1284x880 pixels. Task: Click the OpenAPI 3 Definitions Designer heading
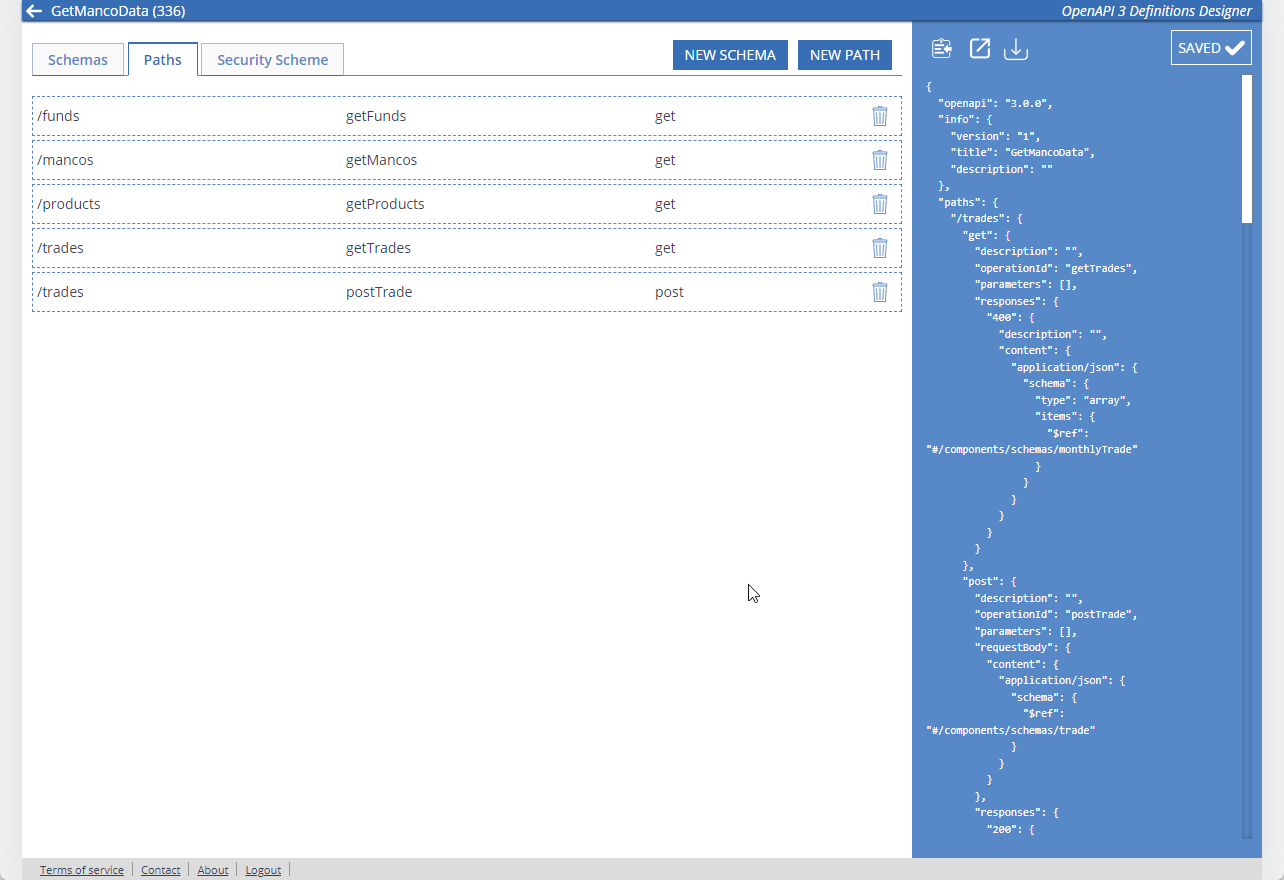tap(1157, 11)
